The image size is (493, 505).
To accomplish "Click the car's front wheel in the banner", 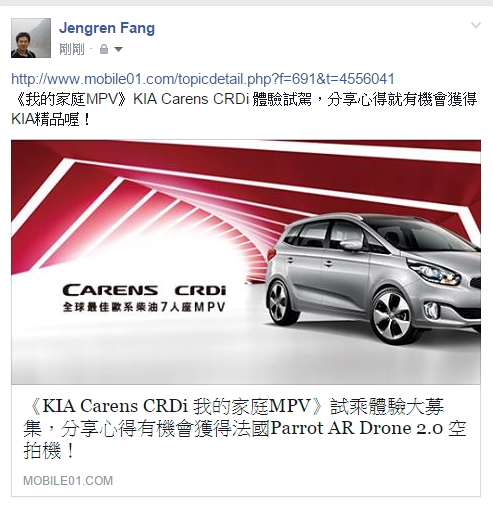I will (x=393, y=317).
